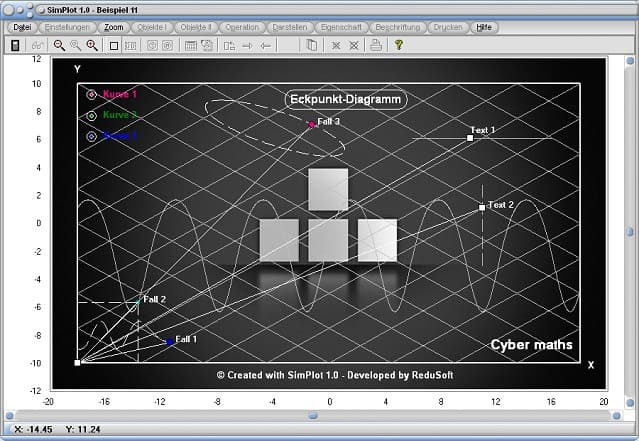Click the copy pages icon
The height and width of the screenshot is (441, 639).
pyautogui.click(x=311, y=45)
